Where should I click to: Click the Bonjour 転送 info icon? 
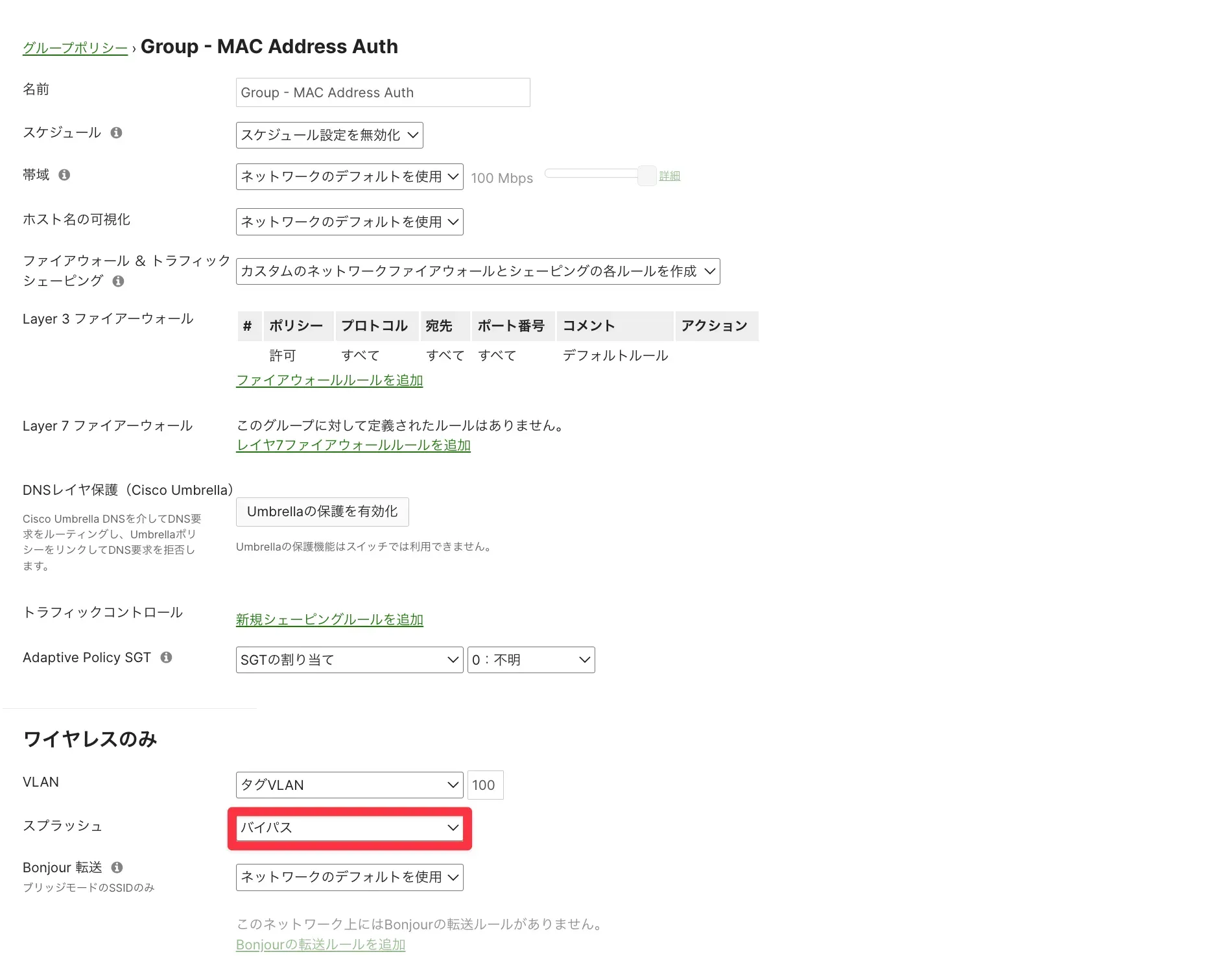[117, 868]
